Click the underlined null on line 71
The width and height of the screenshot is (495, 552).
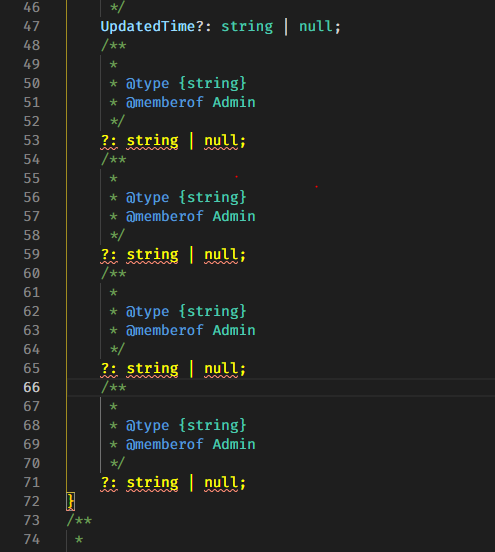pyautogui.click(x=221, y=483)
